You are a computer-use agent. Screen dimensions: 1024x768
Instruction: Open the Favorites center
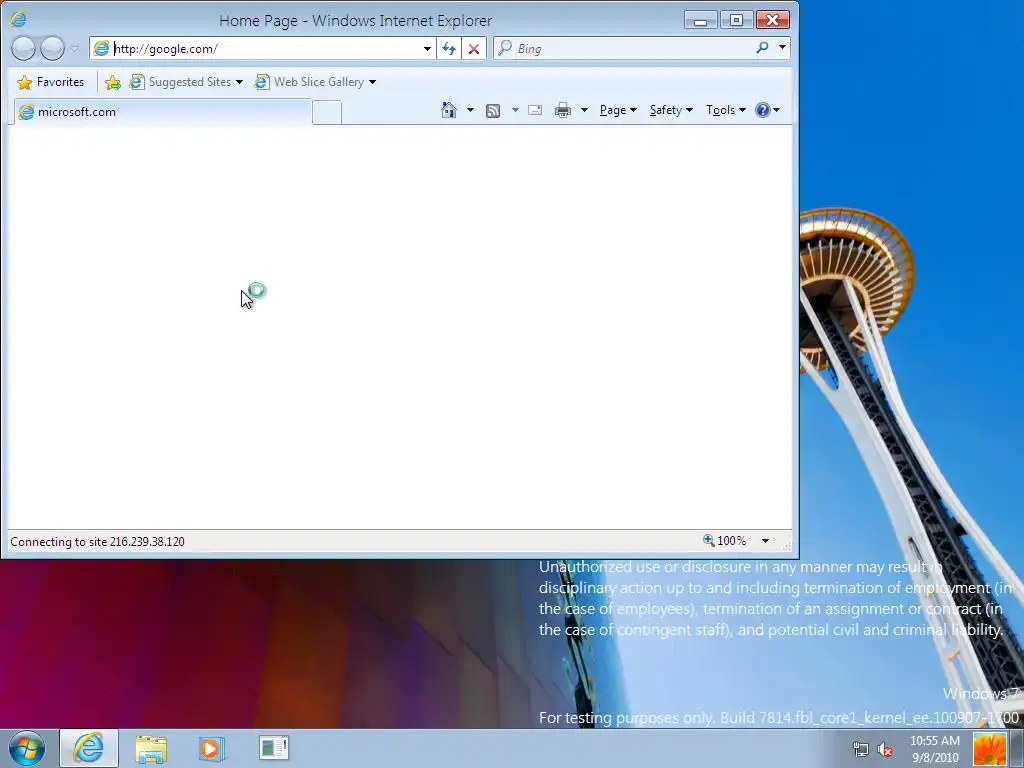[51, 82]
